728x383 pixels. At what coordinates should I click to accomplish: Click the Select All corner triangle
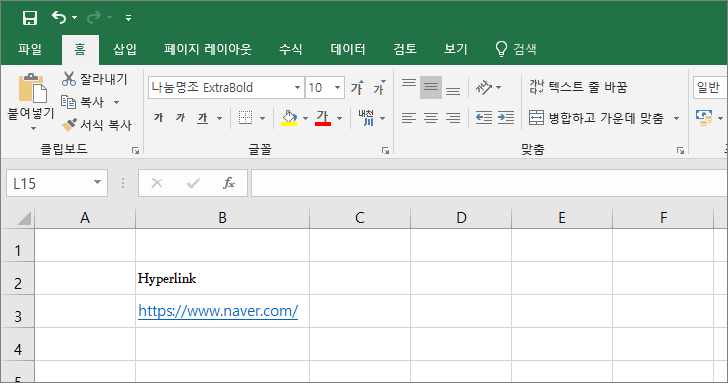pos(23,218)
